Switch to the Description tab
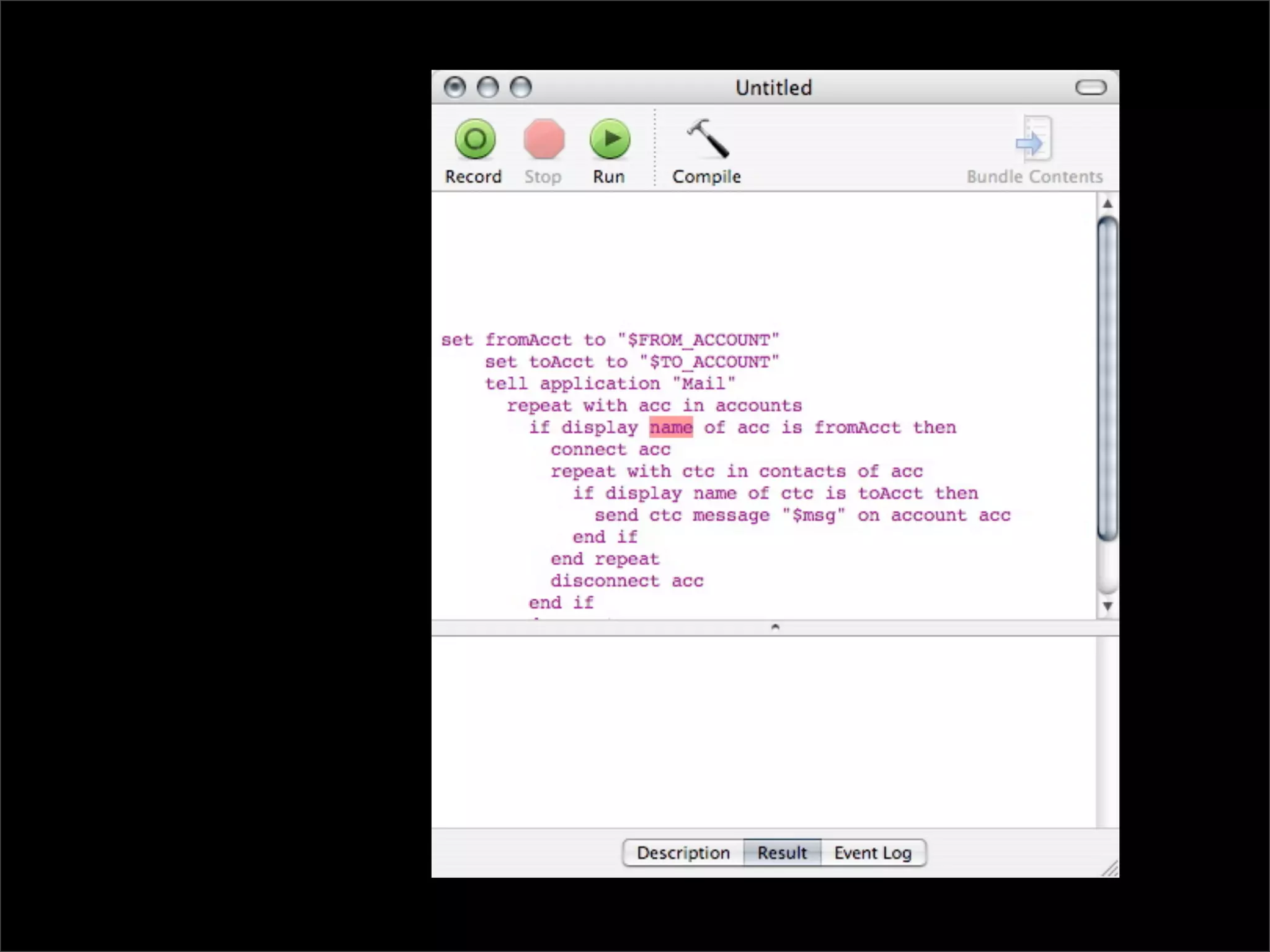 coord(683,853)
